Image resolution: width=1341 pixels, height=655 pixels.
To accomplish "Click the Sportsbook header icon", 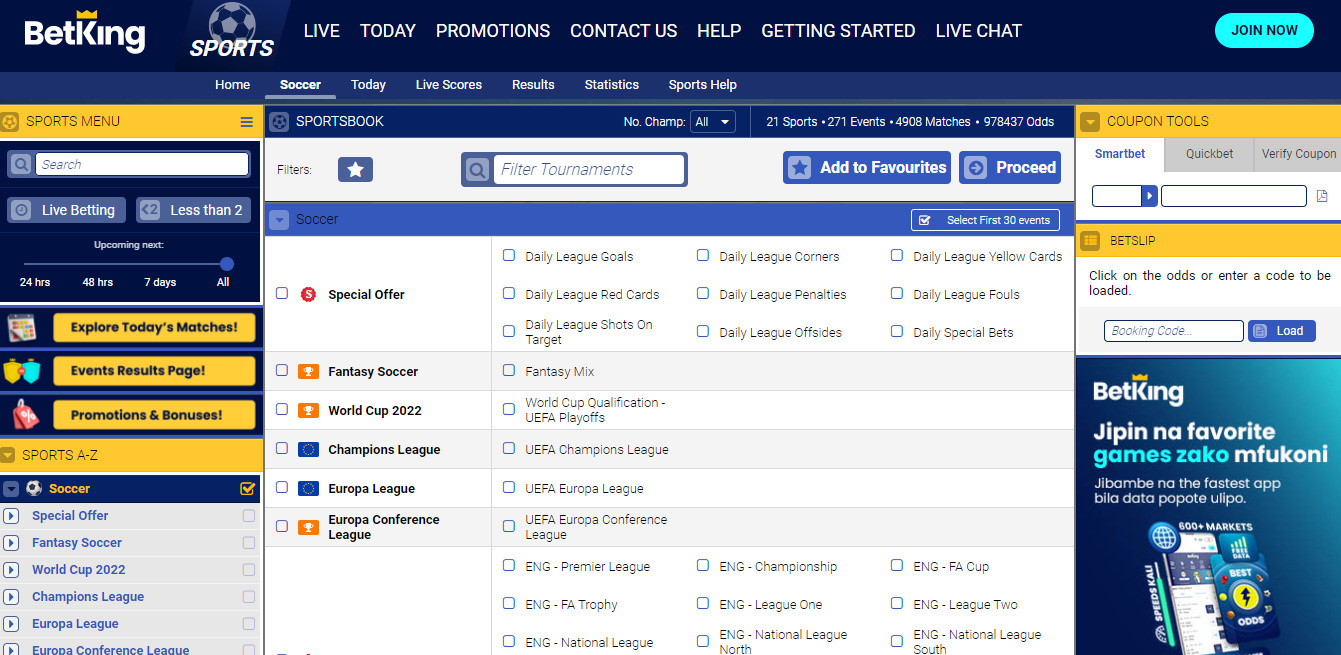I will 279,122.
